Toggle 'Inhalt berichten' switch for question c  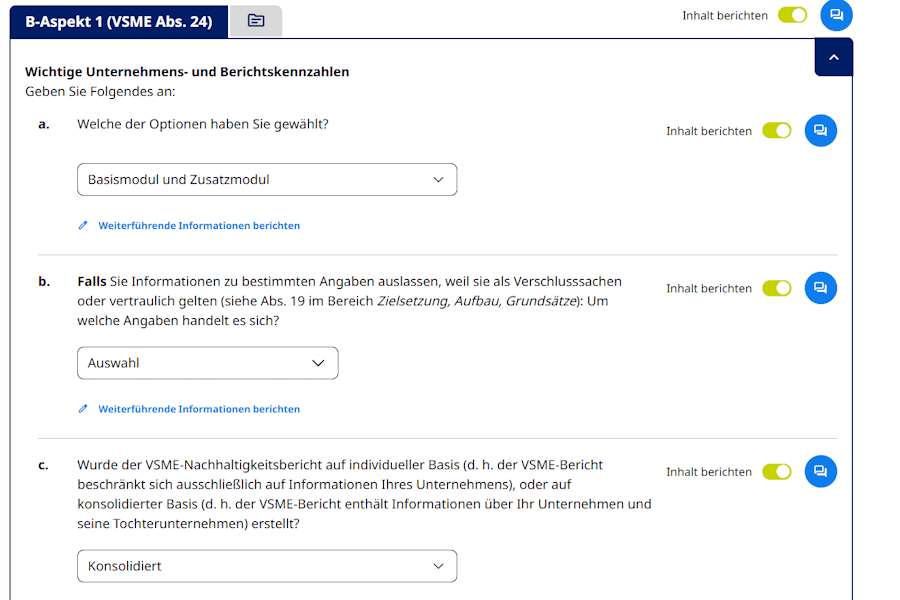pyautogui.click(x=777, y=472)
